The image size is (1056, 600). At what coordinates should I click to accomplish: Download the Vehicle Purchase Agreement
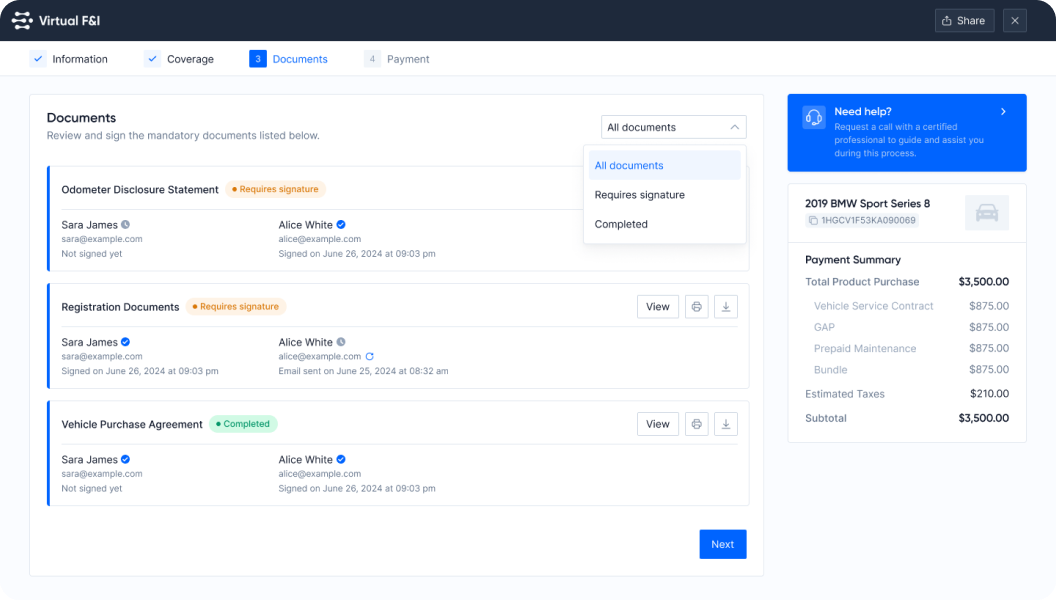click(727, 424)
